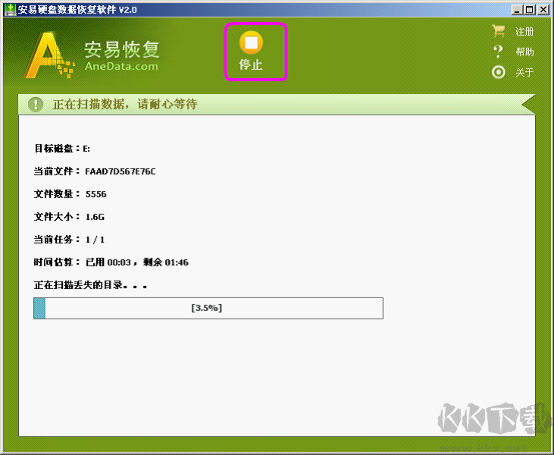
Task: Click the 3.5% progress percentage text
Action: click(x=207, y=308)
